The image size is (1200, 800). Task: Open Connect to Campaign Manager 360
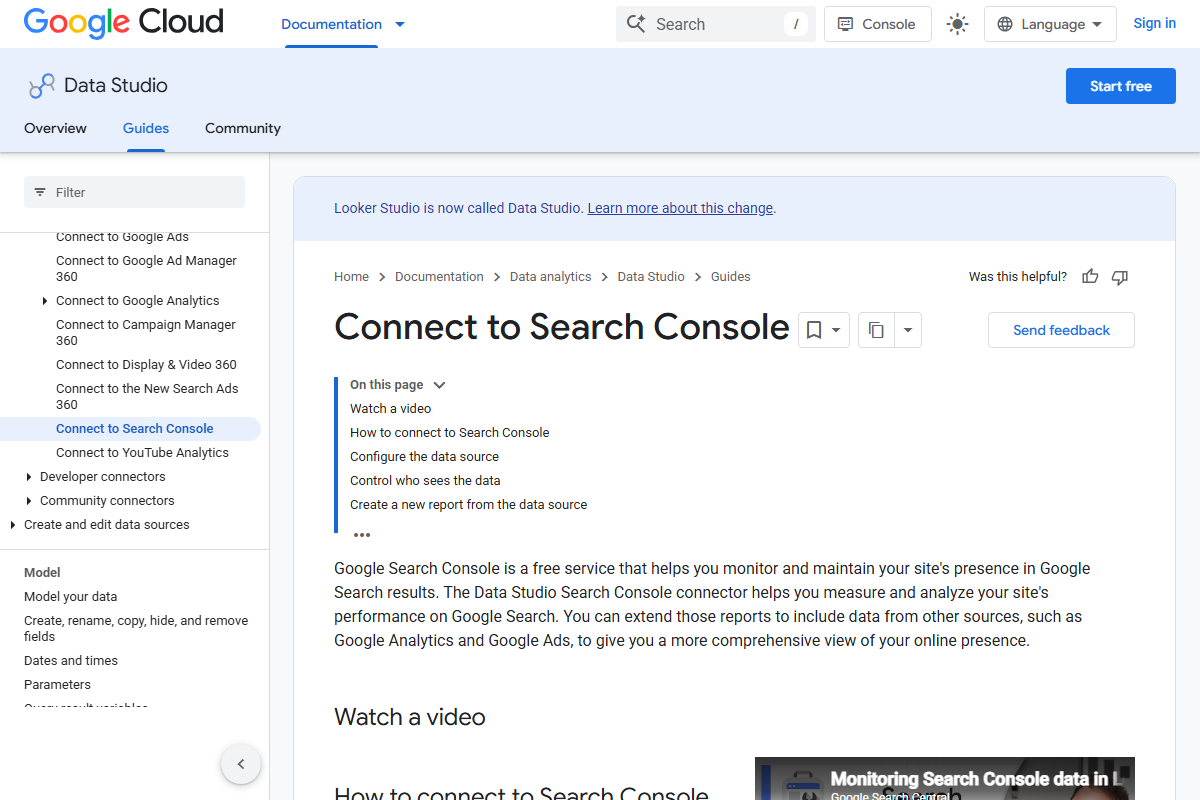tap(146, 333)
